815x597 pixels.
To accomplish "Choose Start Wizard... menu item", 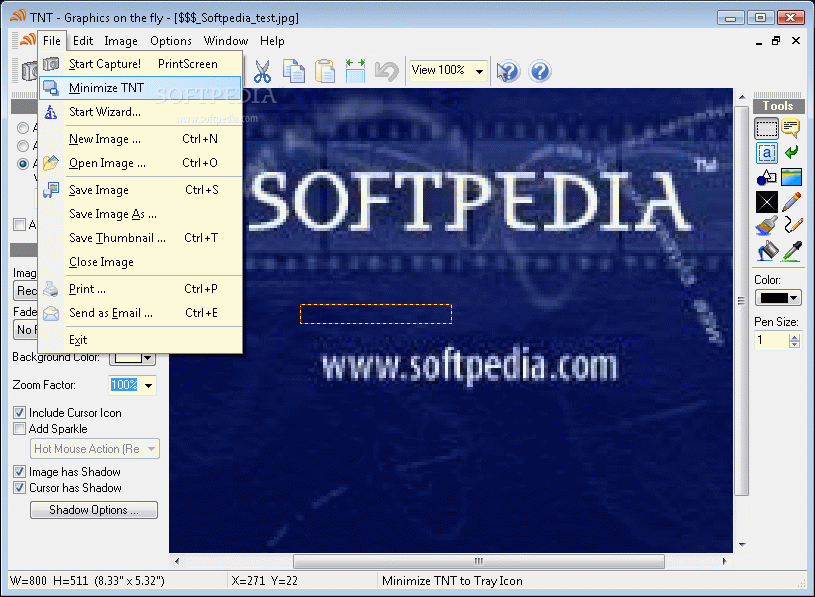I will [x=140, y=112].
